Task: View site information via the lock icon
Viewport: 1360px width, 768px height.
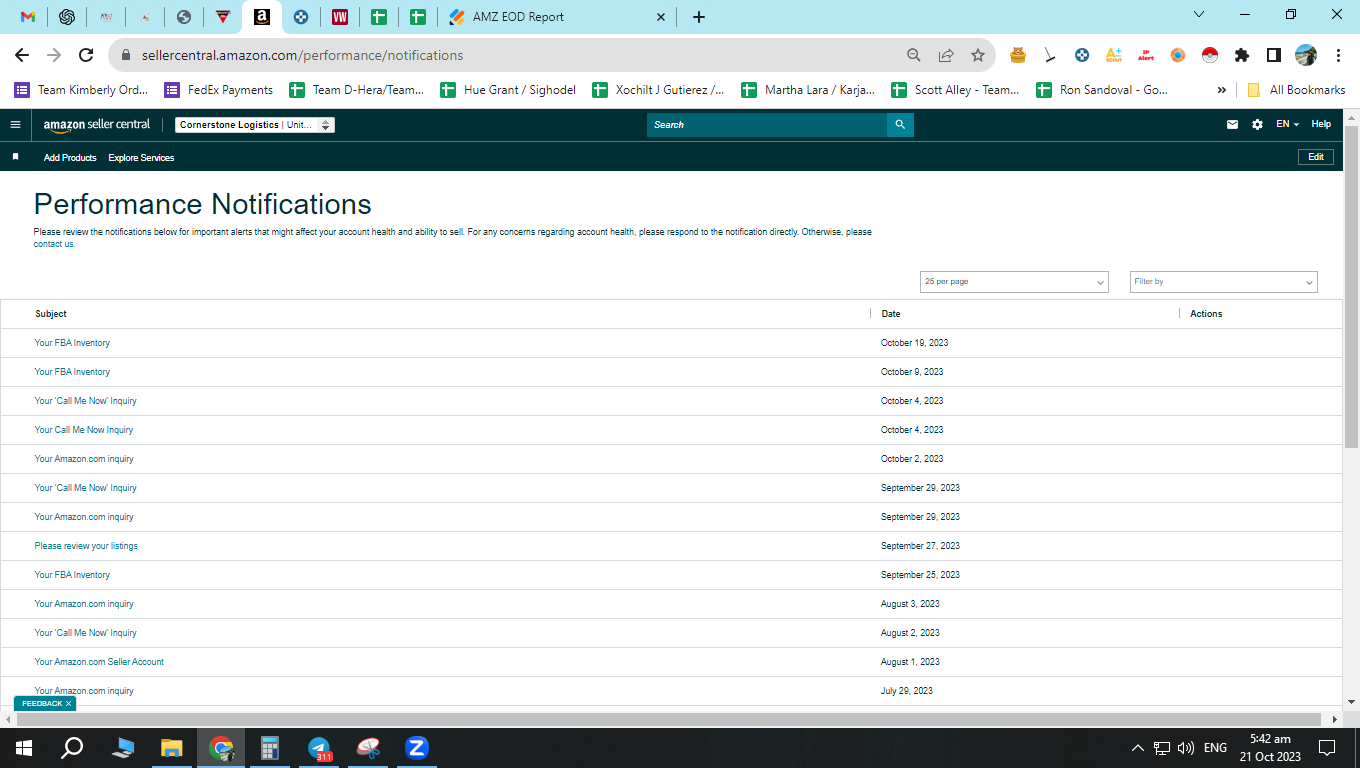Action: tap(126, 55)
